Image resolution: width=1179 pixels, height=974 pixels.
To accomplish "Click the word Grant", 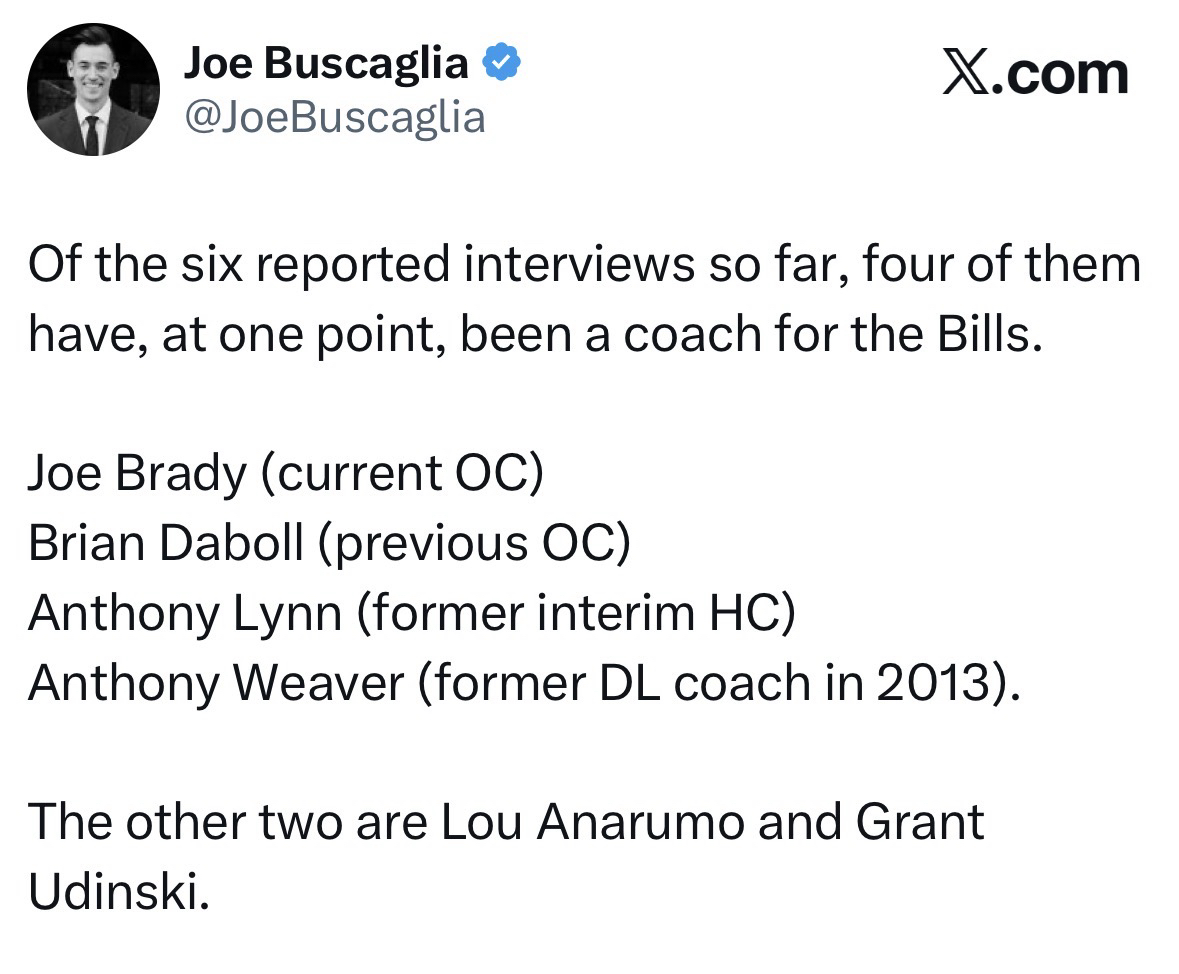I will (920, 822).
